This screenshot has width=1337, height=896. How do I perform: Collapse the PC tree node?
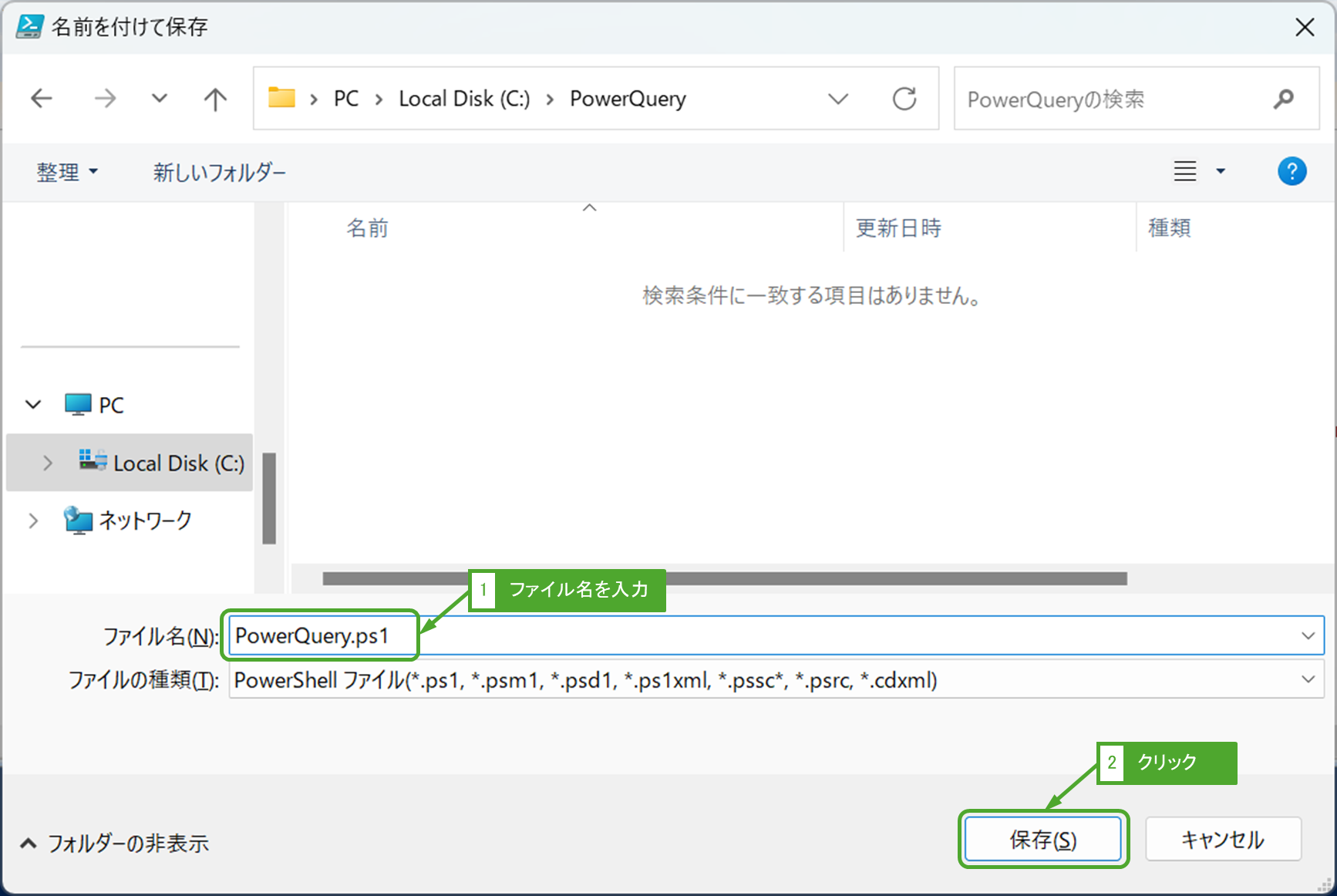click(x=33, y=405)
